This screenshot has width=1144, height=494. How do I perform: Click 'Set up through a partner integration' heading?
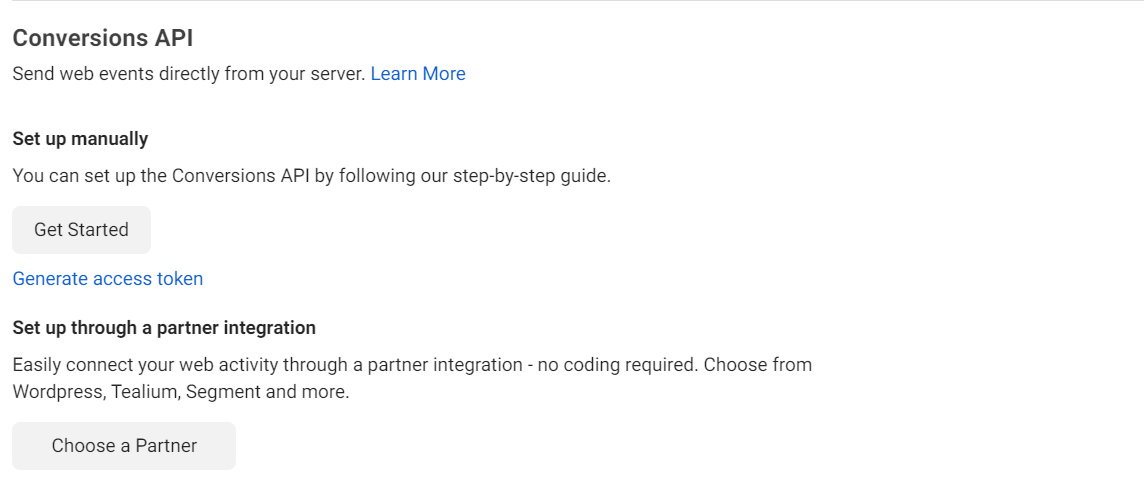point(164,328)
